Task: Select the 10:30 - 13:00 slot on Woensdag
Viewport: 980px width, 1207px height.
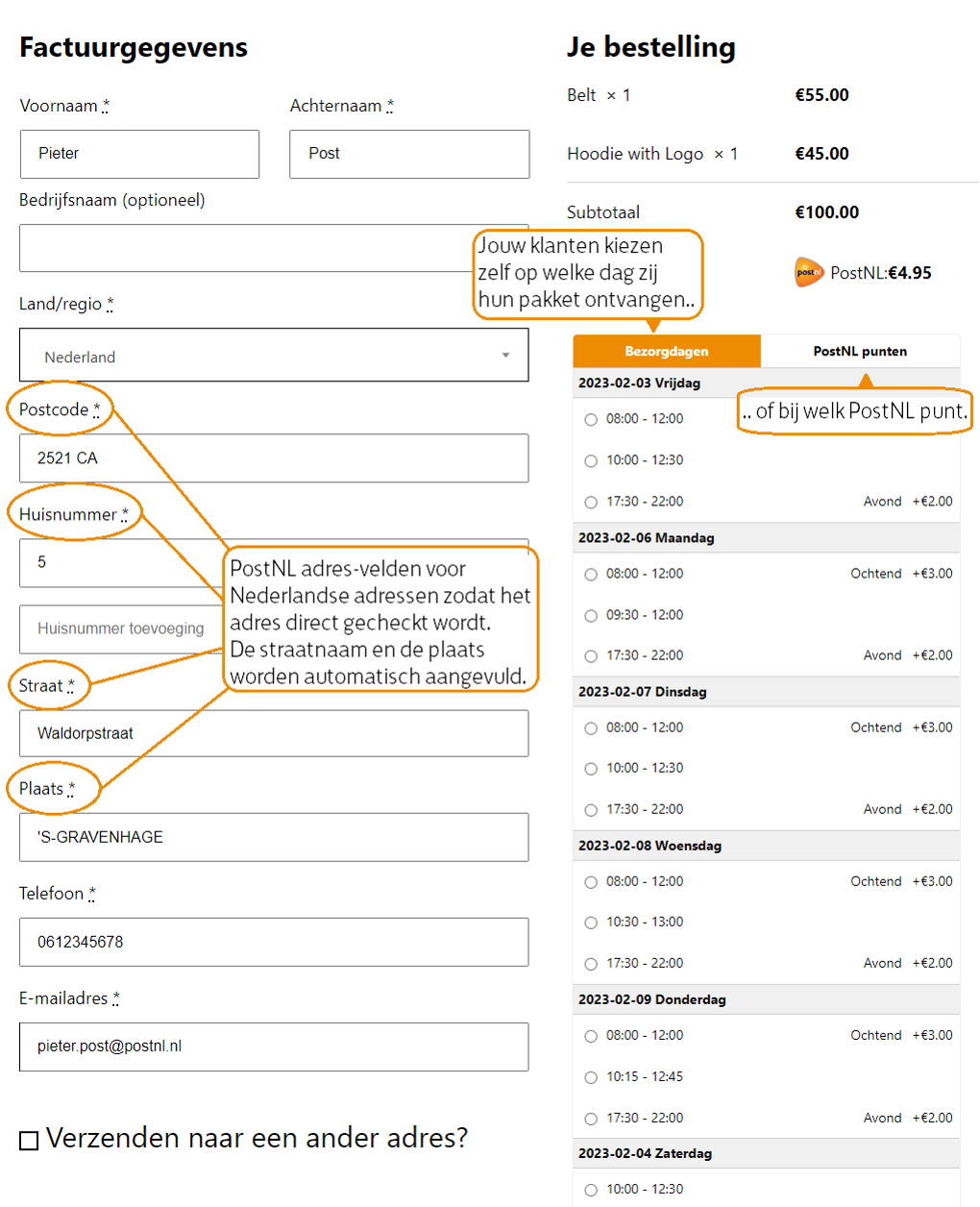Action: 590,923
